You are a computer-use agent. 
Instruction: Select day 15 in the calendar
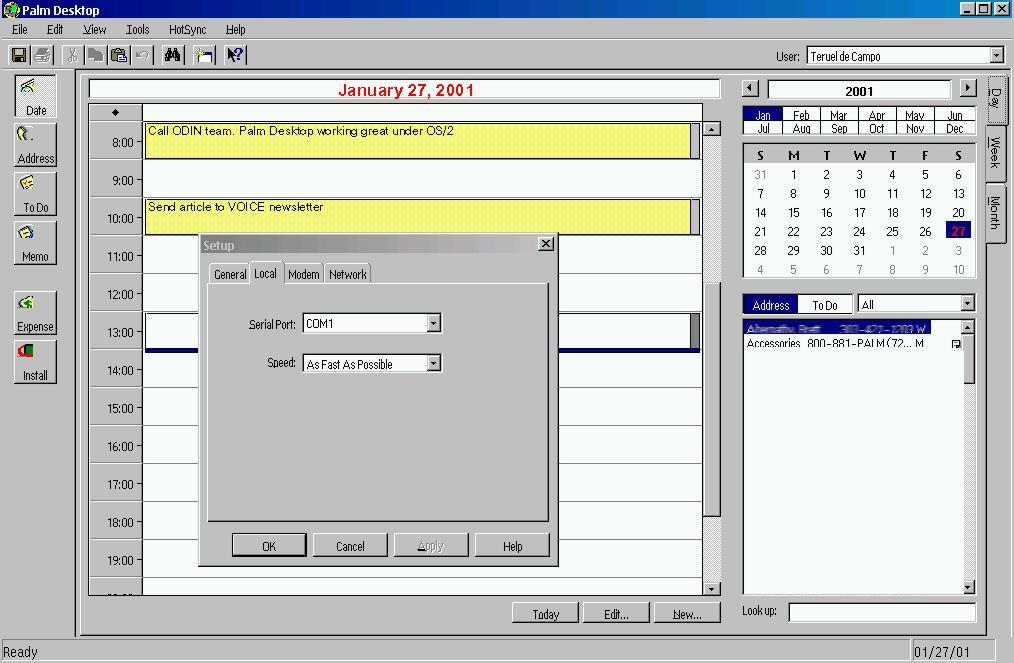(793, 212)
